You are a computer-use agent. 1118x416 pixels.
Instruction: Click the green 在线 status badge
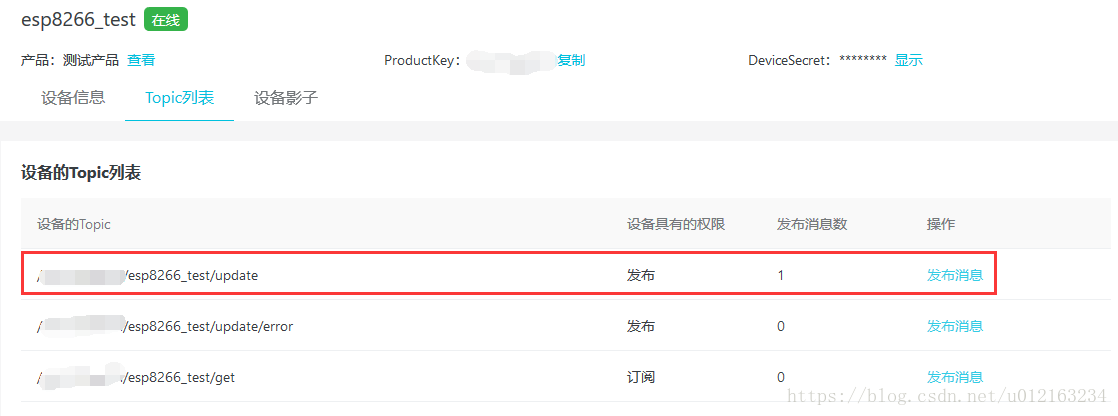[x=166, y=19]
